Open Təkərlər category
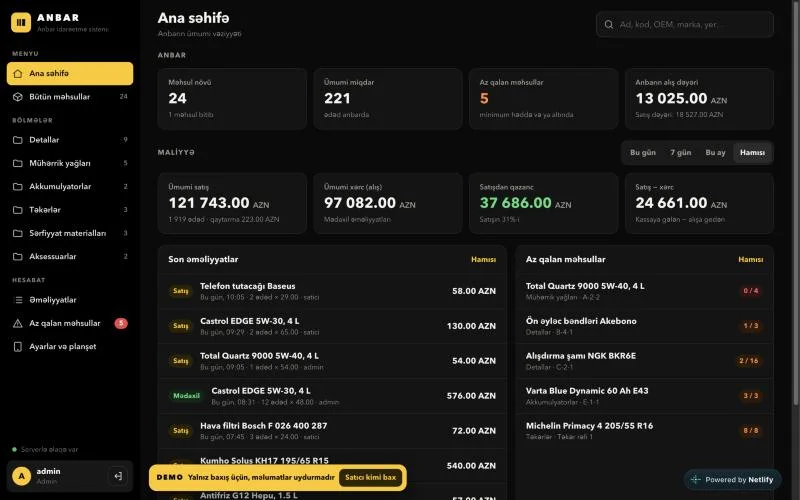The height and width of the screenshot is (500, 800). pyautogui.click(x=70, y=210)
